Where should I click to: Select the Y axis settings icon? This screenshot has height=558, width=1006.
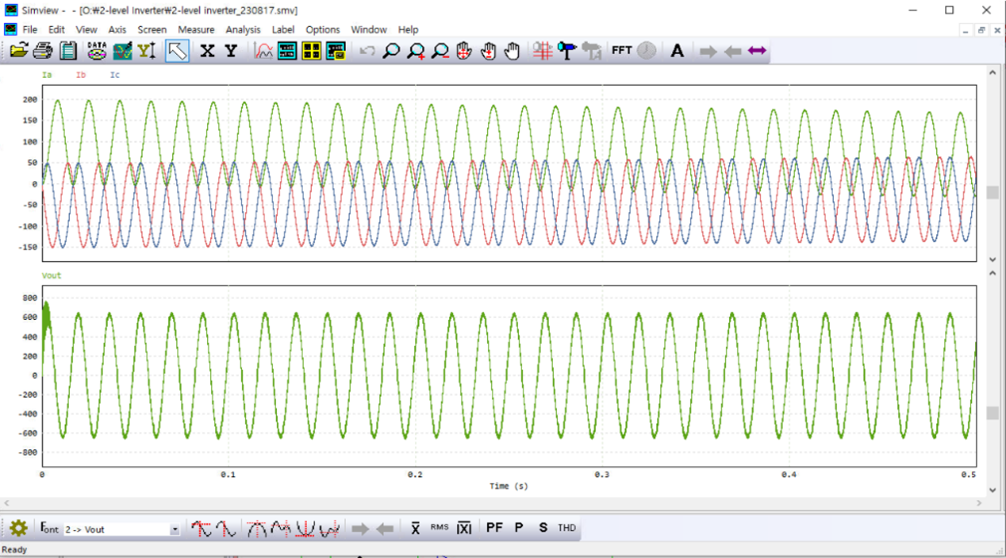pyautogui.click(x=231, y=50)
